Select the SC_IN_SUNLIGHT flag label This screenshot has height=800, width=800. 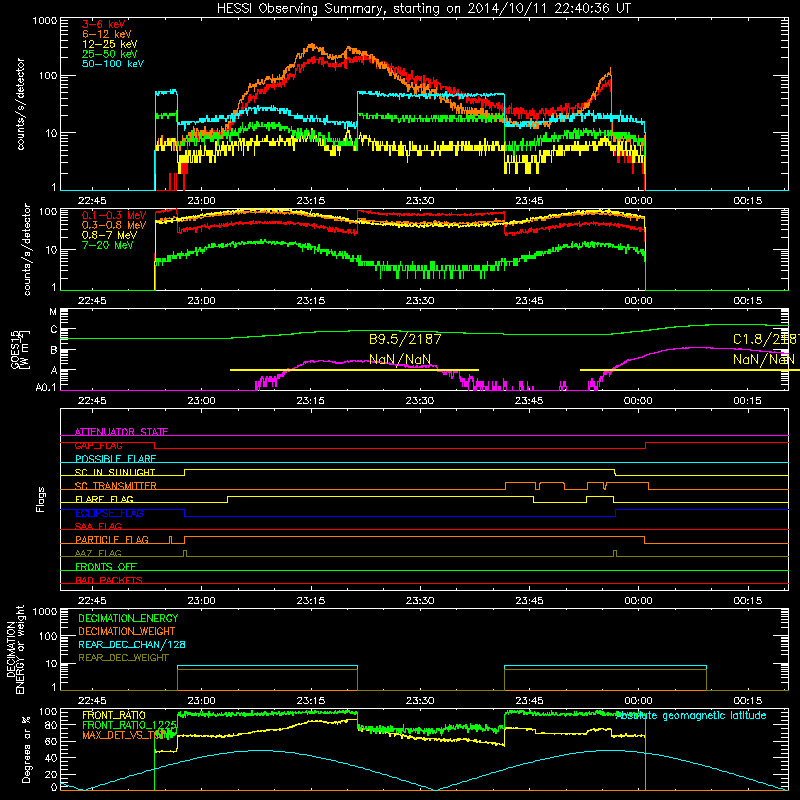coord(115,472)
